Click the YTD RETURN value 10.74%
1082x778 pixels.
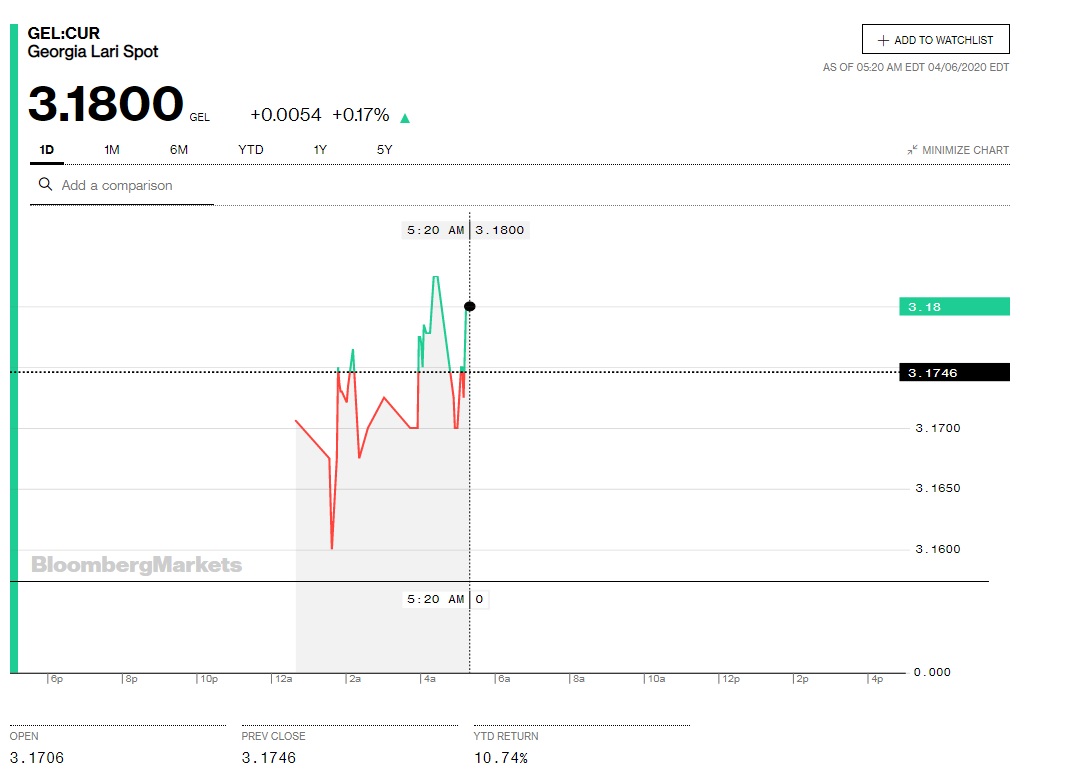tap(501, 758)
